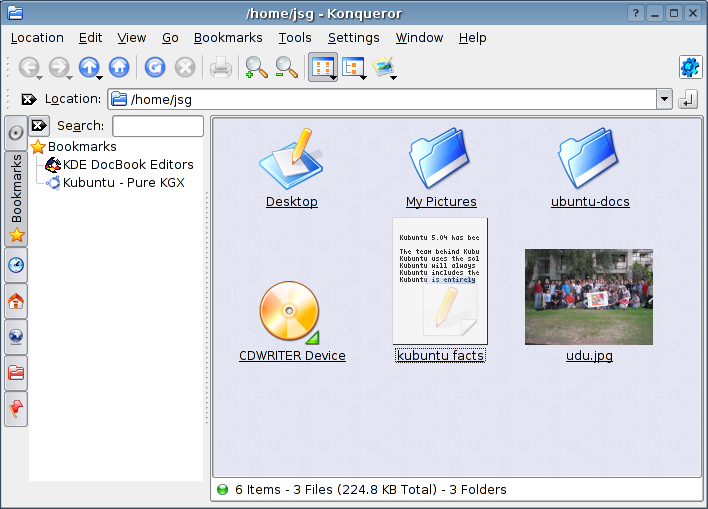708x509 pixels.
Task: Open the Location history dropdown arrow
Action: (664, 99)
